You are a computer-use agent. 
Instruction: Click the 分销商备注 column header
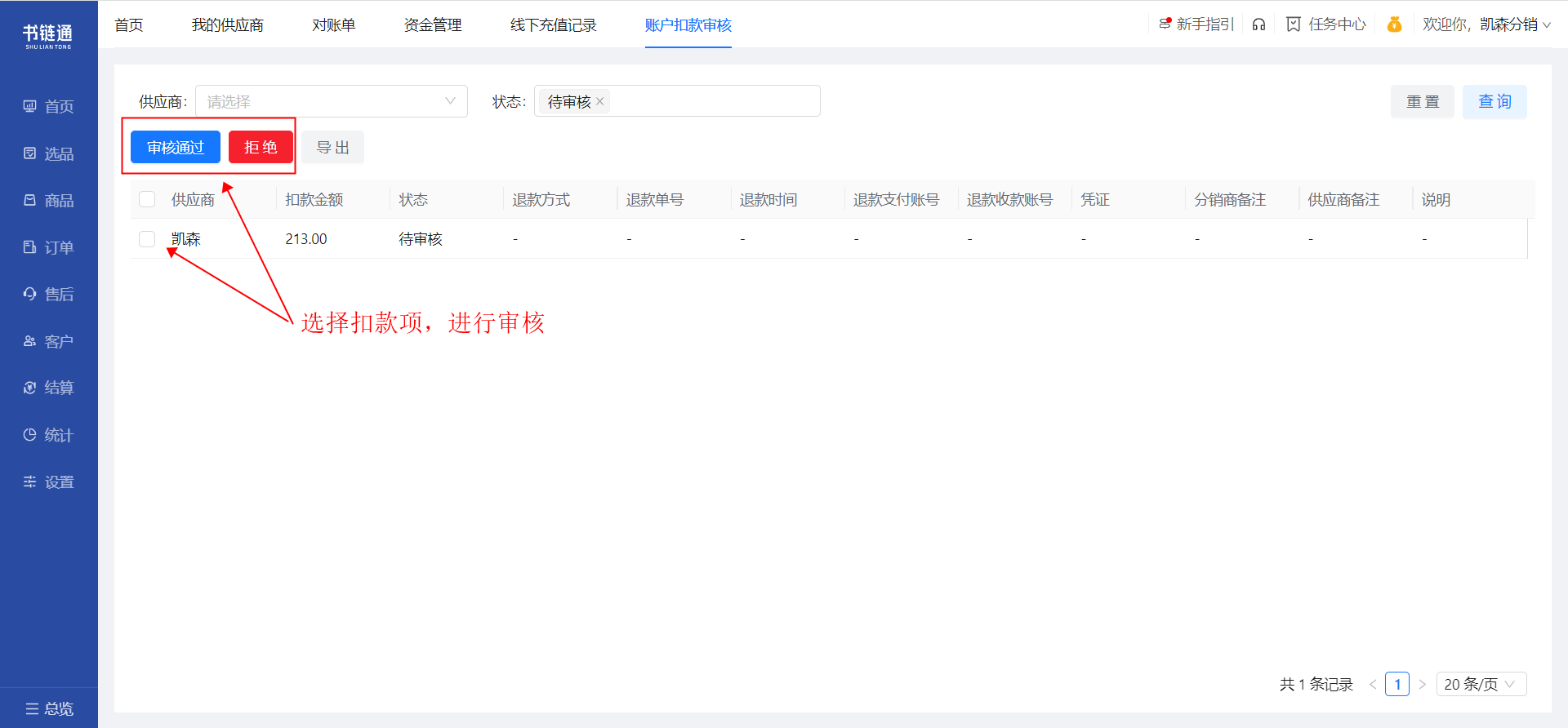(1230, 199)
